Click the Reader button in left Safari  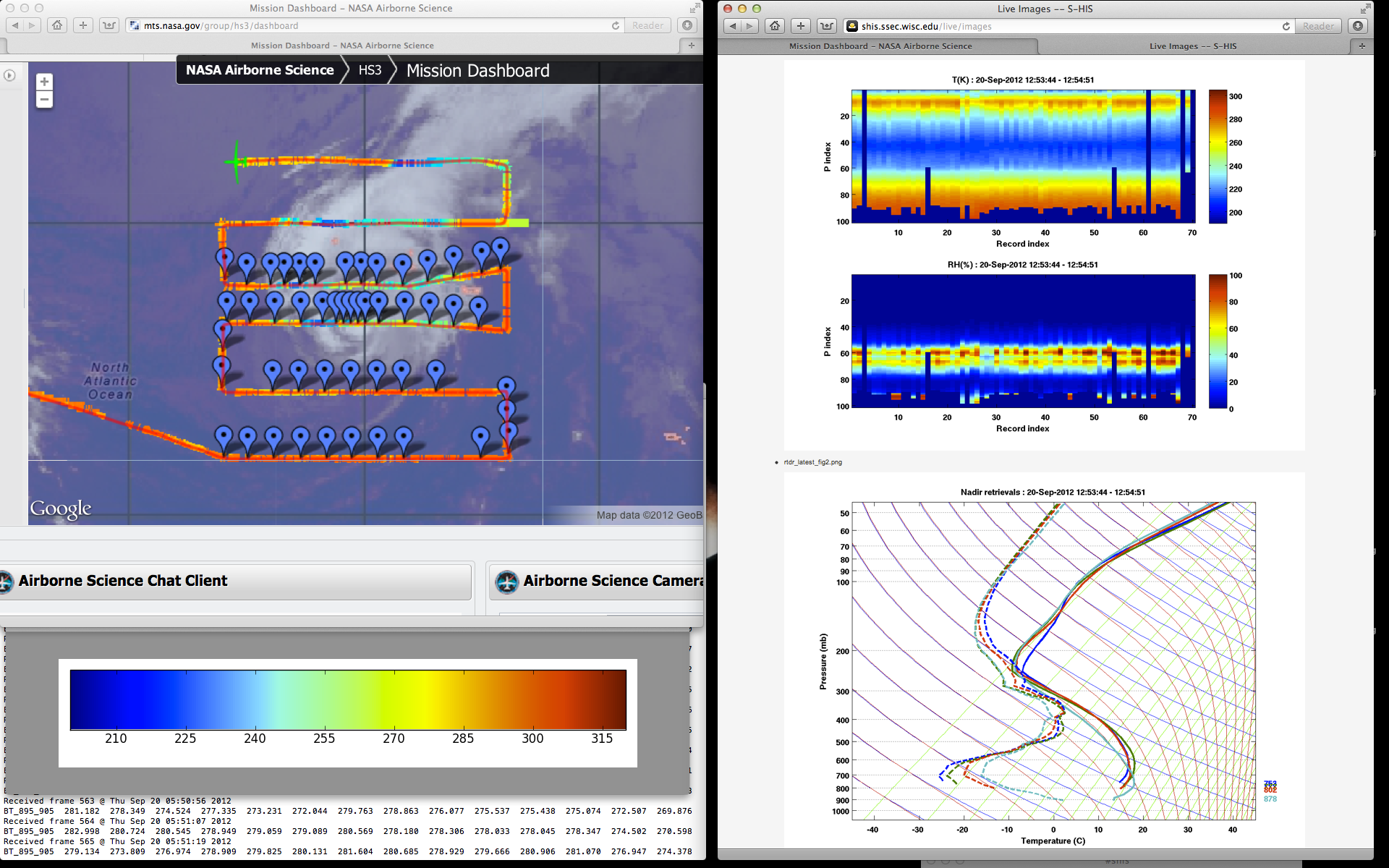(647, 25)
